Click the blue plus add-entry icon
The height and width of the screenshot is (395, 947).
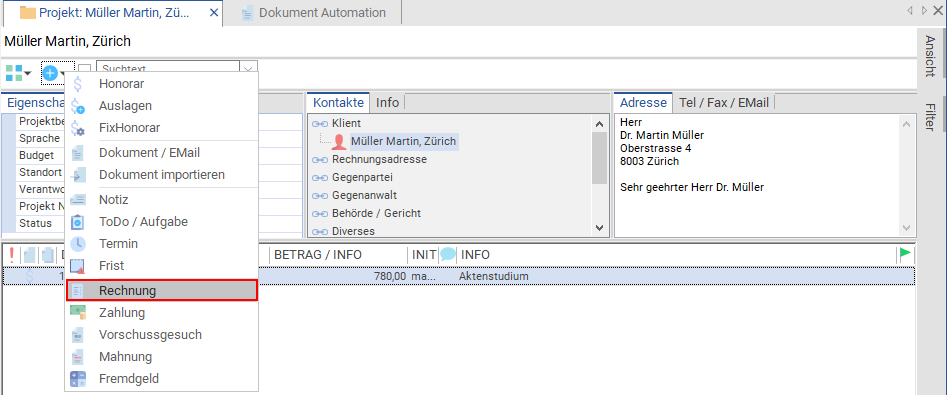(x=50, y=74)
